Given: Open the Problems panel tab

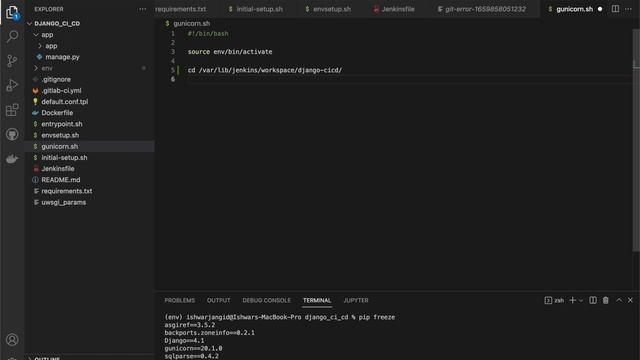Looking at the screenshot, I should pyautogui.click(x=180, y=300).
